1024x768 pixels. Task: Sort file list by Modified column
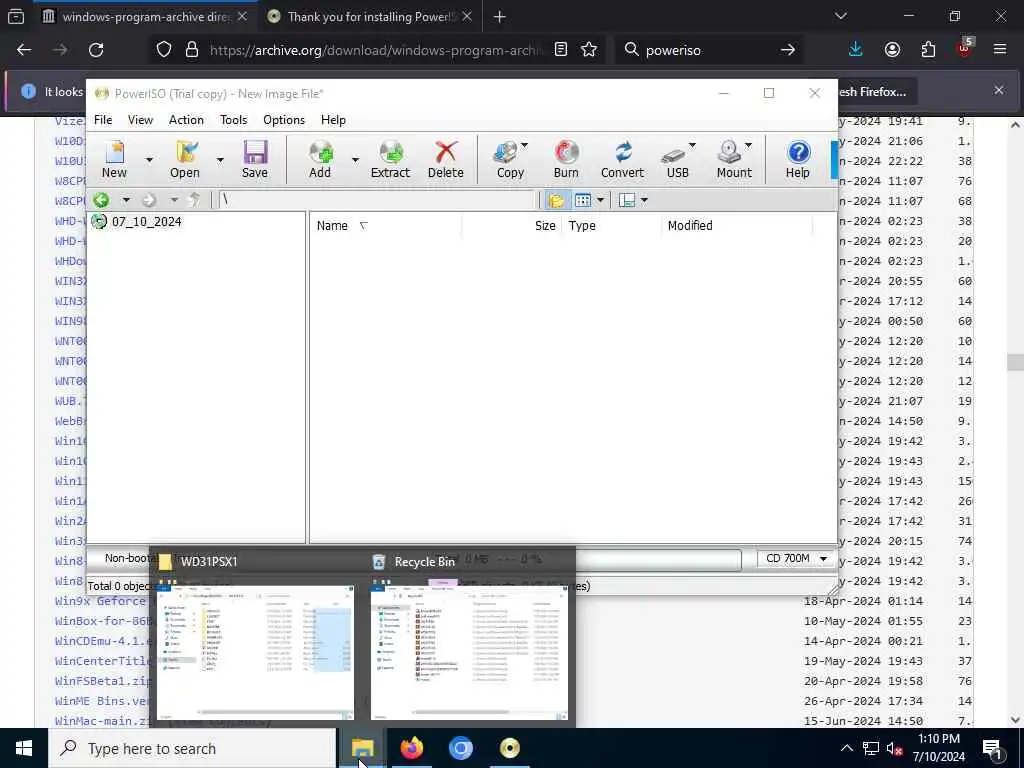pos(737,225)
